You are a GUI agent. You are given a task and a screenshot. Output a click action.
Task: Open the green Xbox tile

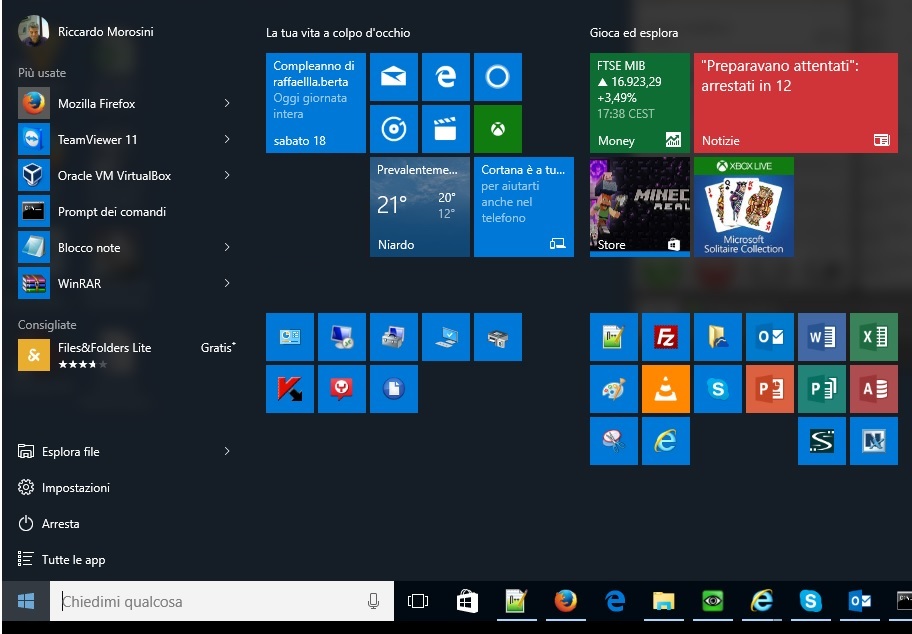point(498,129)
